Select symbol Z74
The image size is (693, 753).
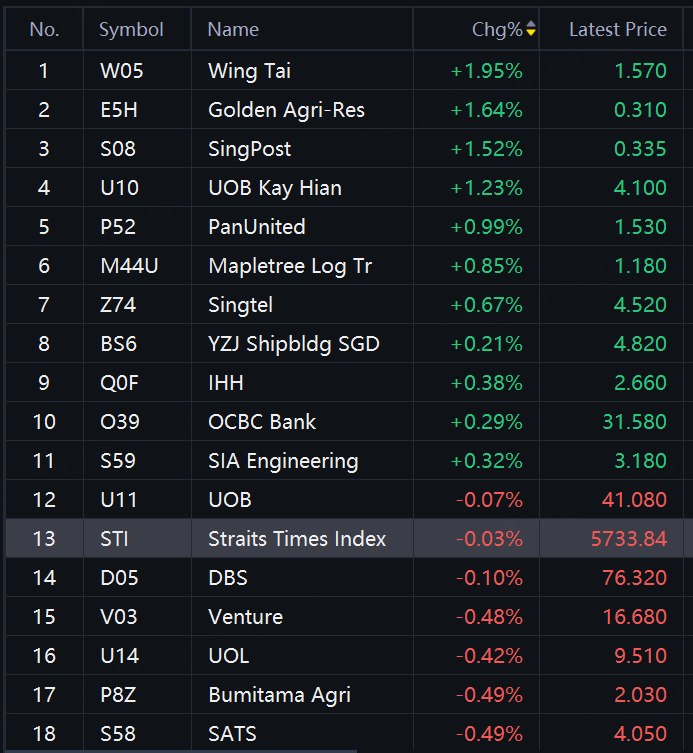coord(118,305)
